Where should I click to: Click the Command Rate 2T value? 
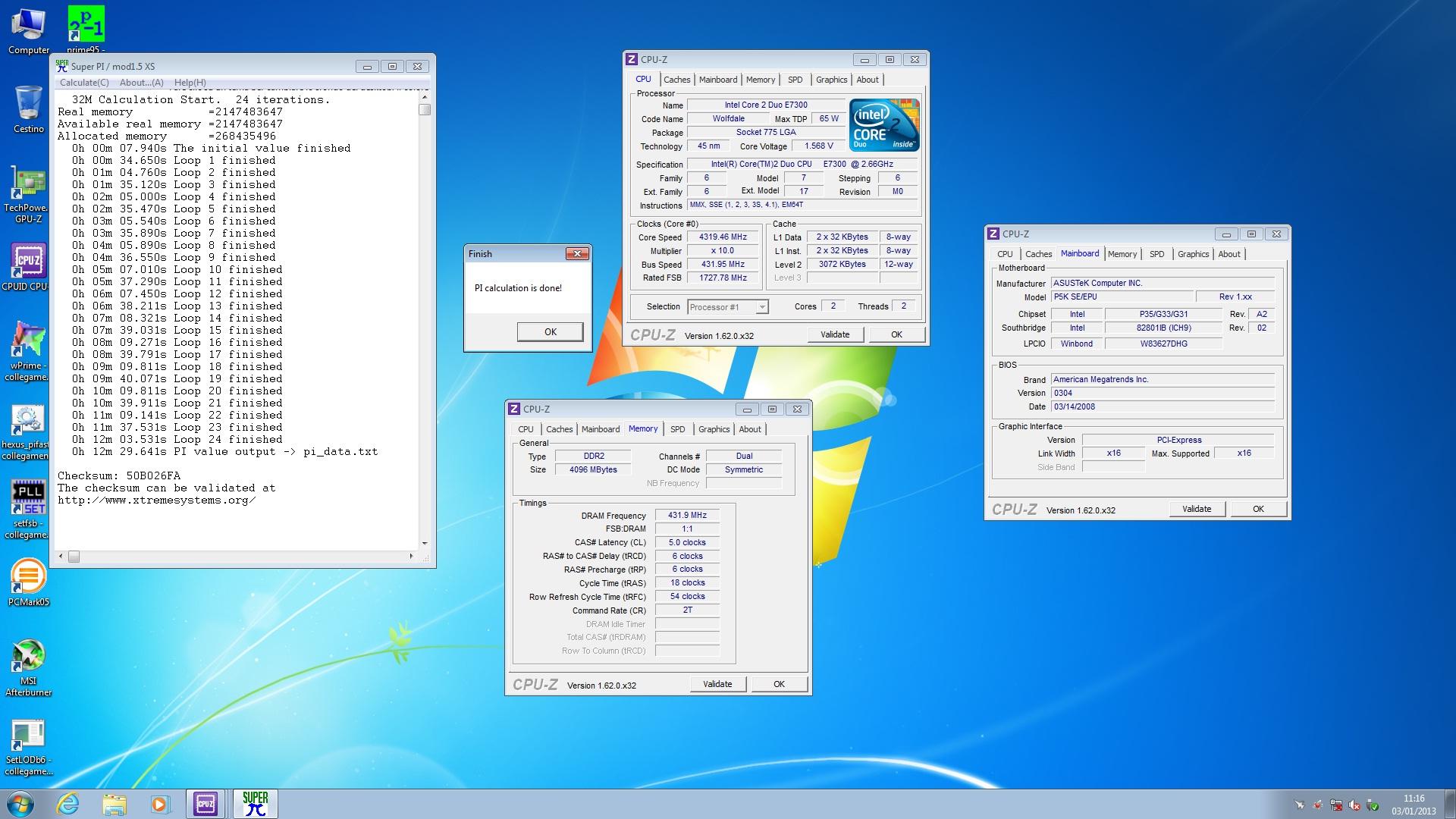click(687, 610)
